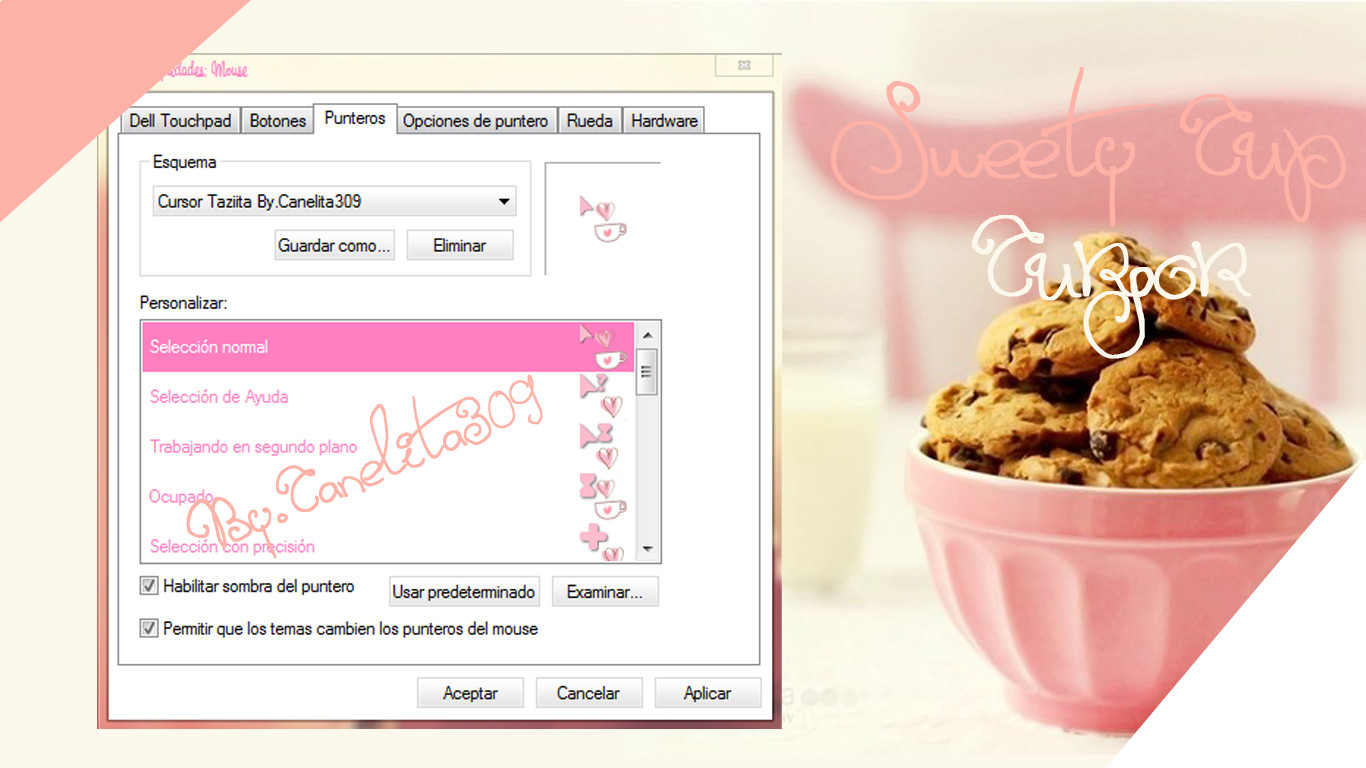Screen dimensions: 1366x768
Task: Open the Hardware tab
Action: (664, 120)
